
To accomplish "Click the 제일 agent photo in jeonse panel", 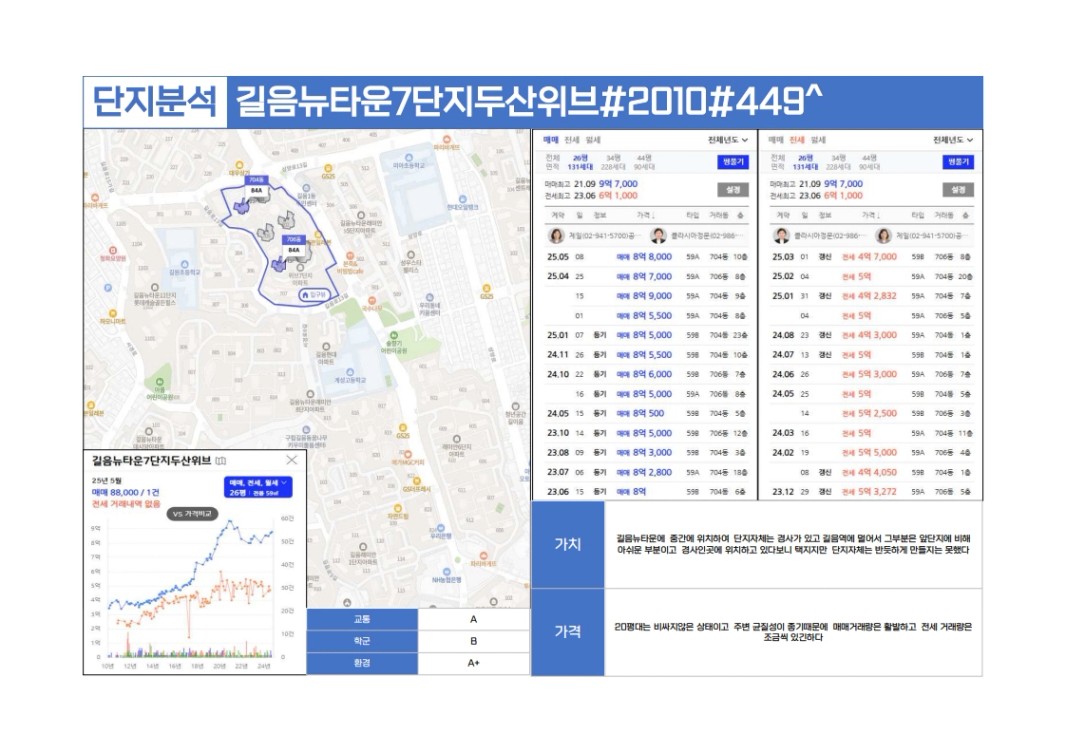I will click(x=883, y=235).
